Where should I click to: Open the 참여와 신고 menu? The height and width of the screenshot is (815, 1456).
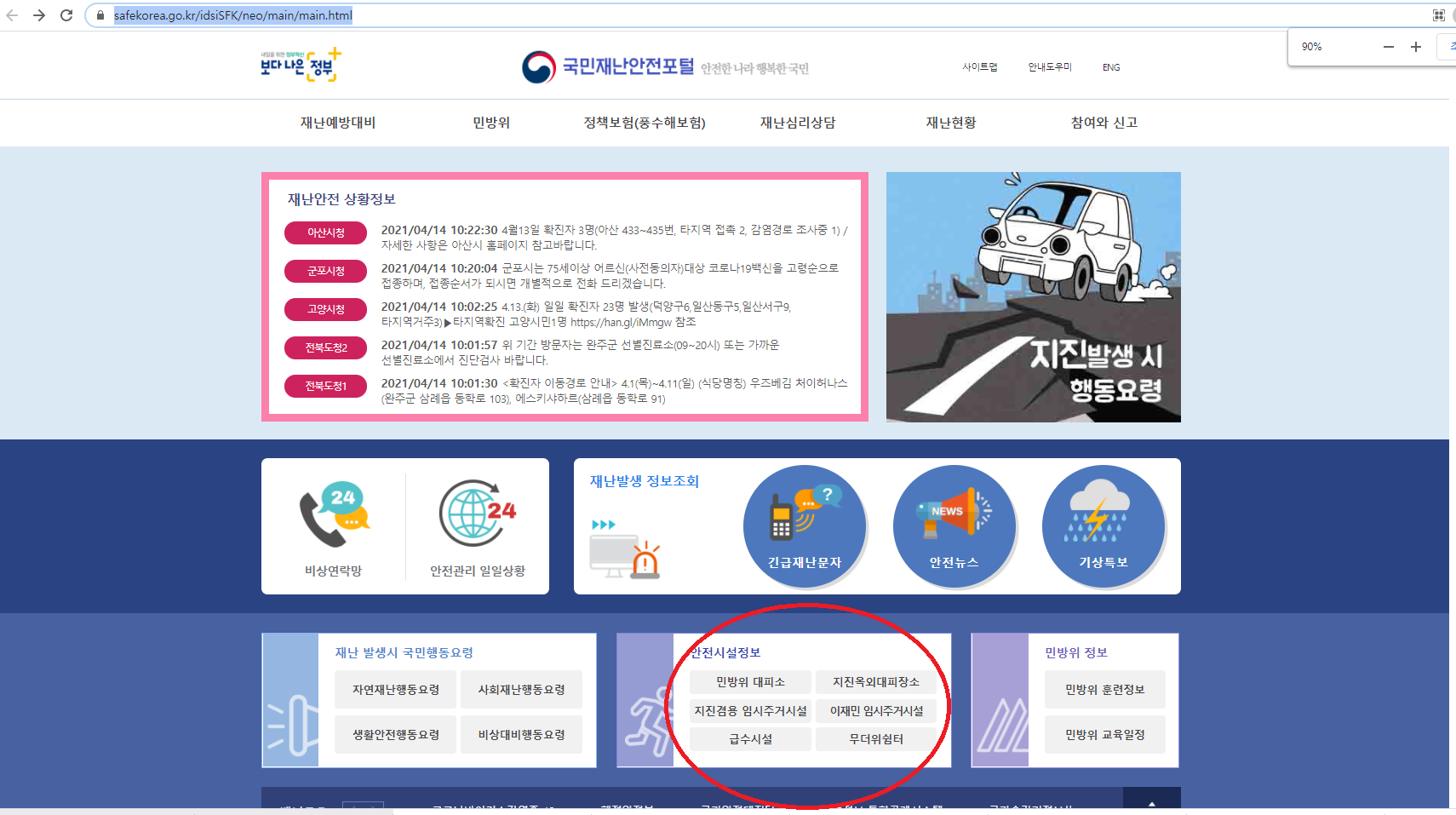(1104, 123)
